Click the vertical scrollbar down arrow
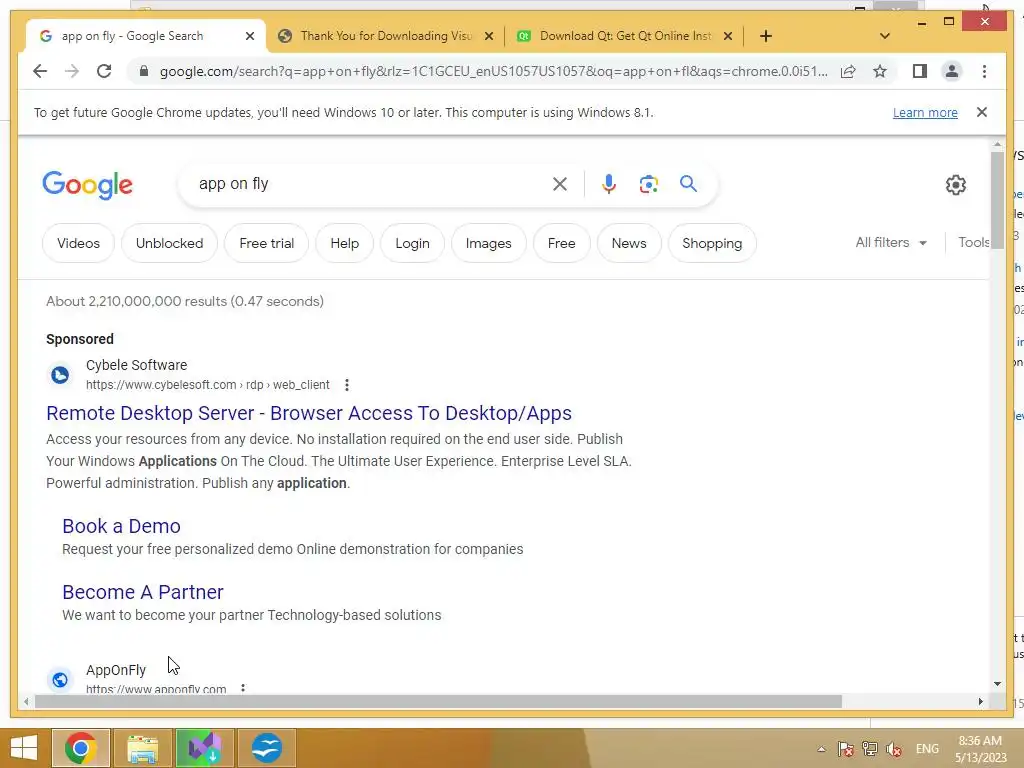The height and width of the screenshot is (768, 1024). click(997, 684)
